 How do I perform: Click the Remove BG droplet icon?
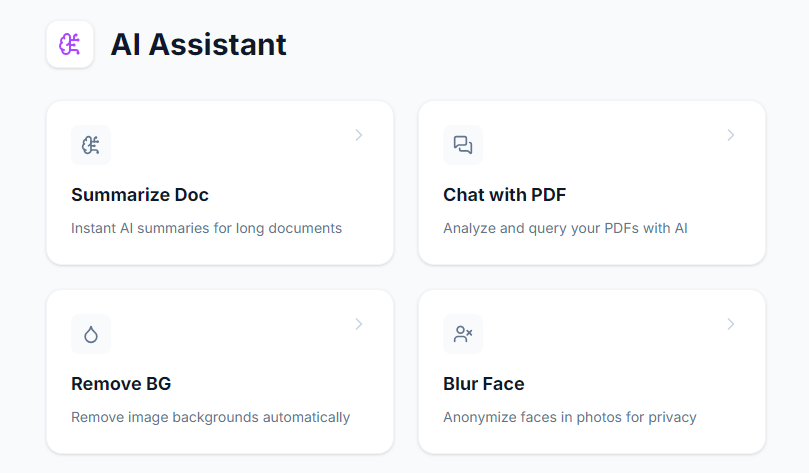[x=91, y=334]
